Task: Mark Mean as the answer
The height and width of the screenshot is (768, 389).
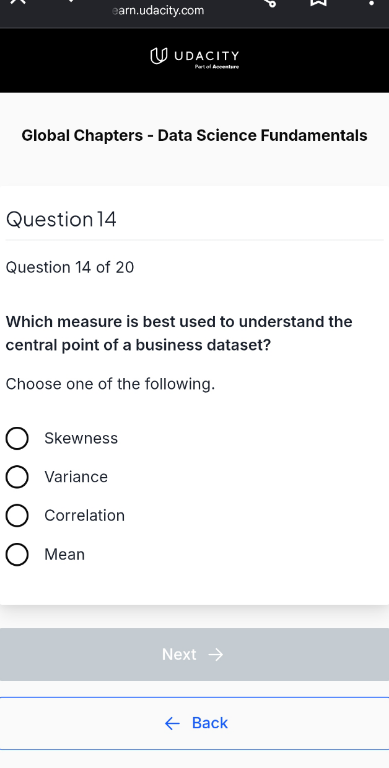Action: [x=17, y=554]
